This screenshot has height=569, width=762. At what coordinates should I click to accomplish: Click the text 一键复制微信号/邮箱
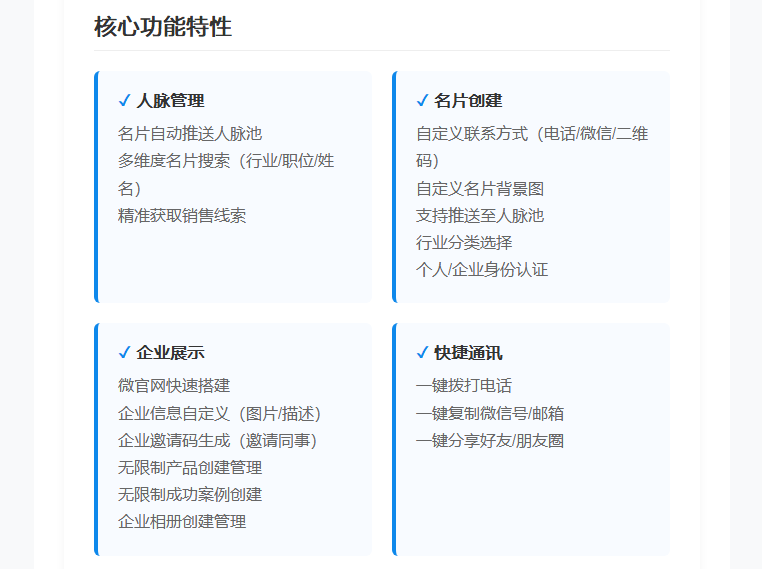point(490,414)
